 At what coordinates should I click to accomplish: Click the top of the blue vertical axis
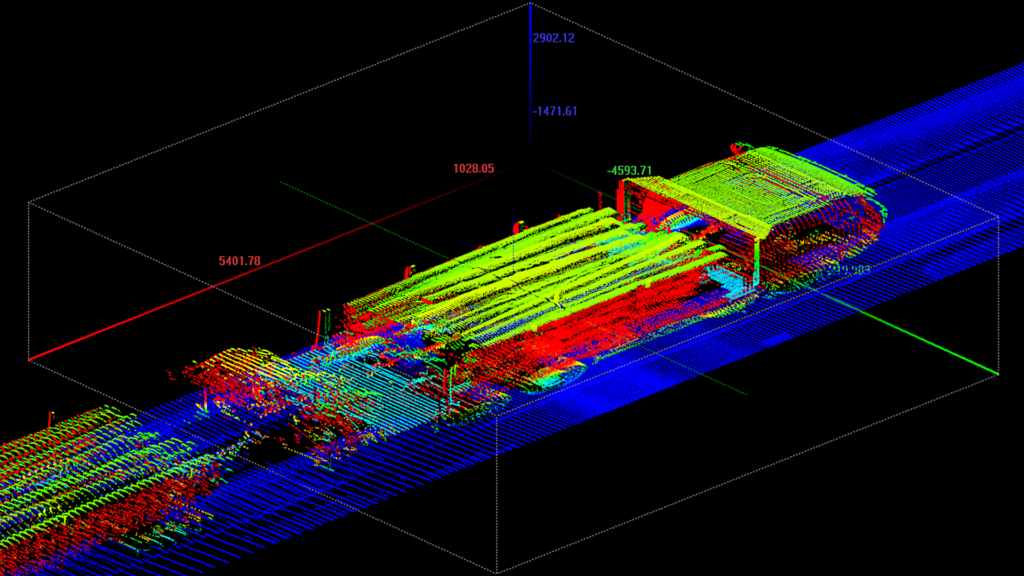pos(530,6)
